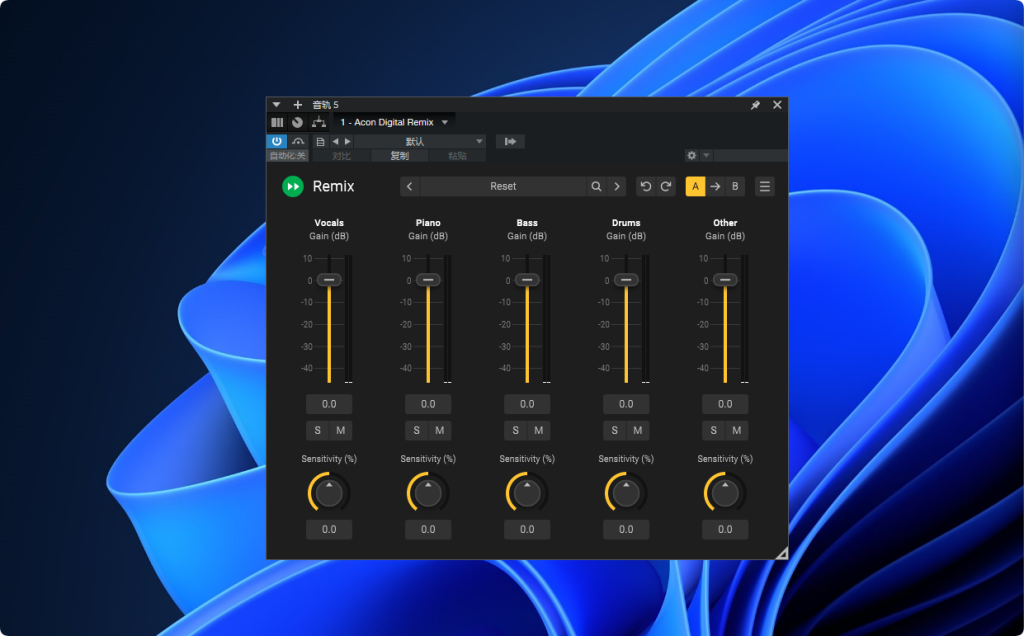Click the window resize grip corner
This screenshot has height=636, width=1024.
pyautogui.click(x=782, y=553)
